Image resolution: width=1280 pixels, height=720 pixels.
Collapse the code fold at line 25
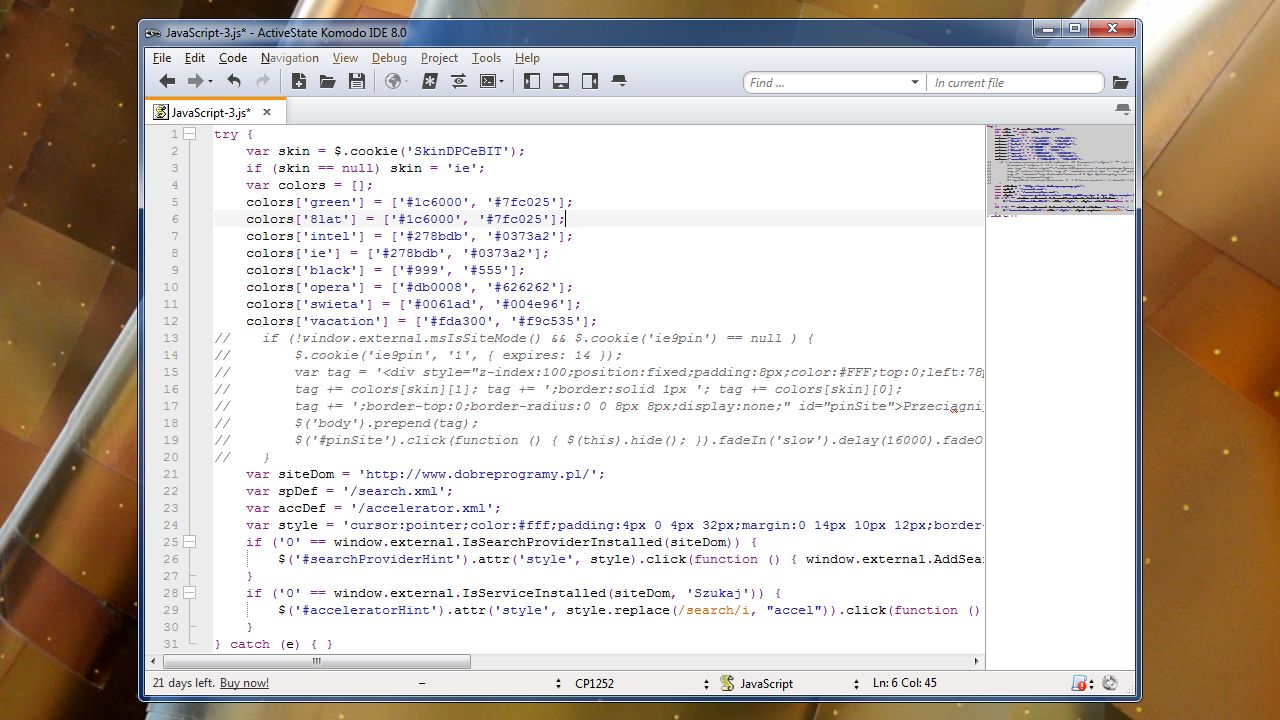(x=189, y=542)
